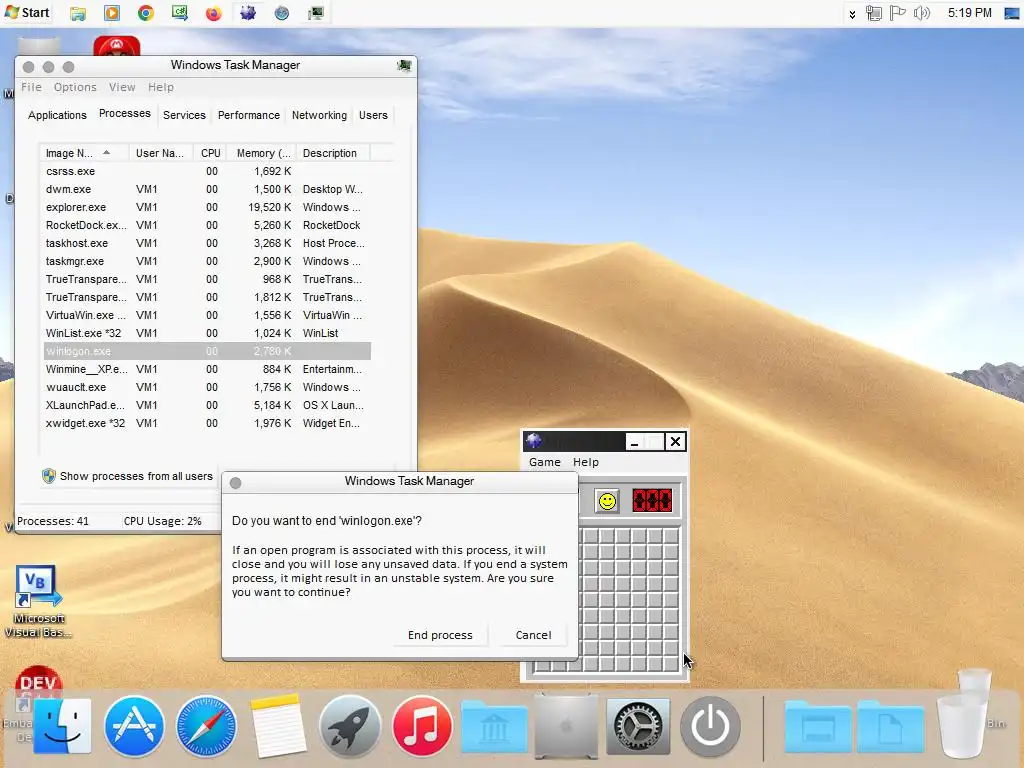
Task: Open Task Manager Options menu
Action: (x=75, y=87)
